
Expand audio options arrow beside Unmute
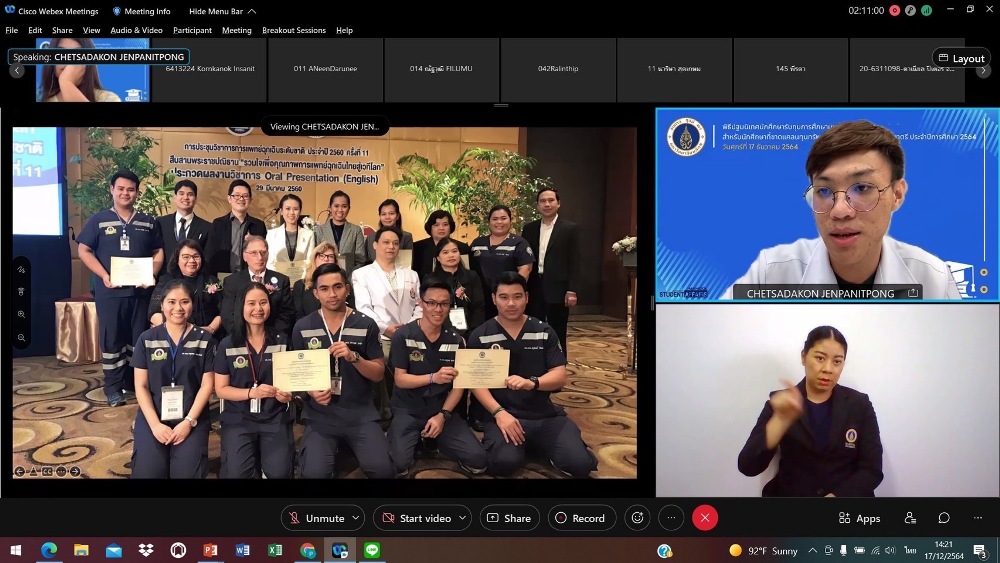(x=355, y=518)
